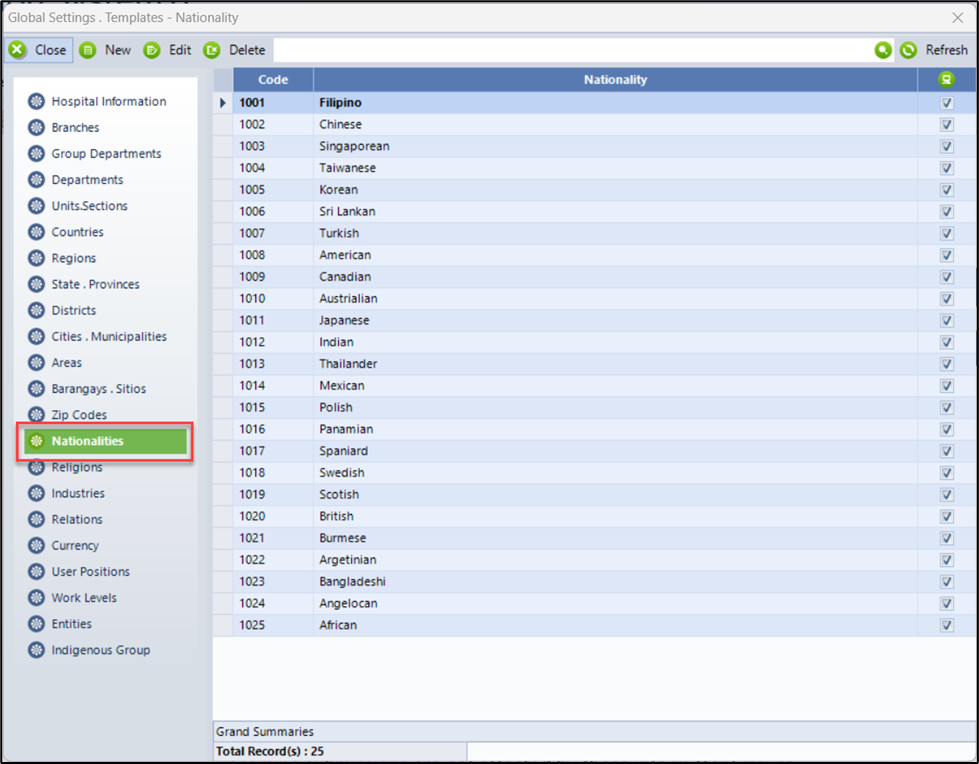The width and height of the screenshot is (979, 764).
Task: Select Countries in the sidebar
Action: coord(77,232)
